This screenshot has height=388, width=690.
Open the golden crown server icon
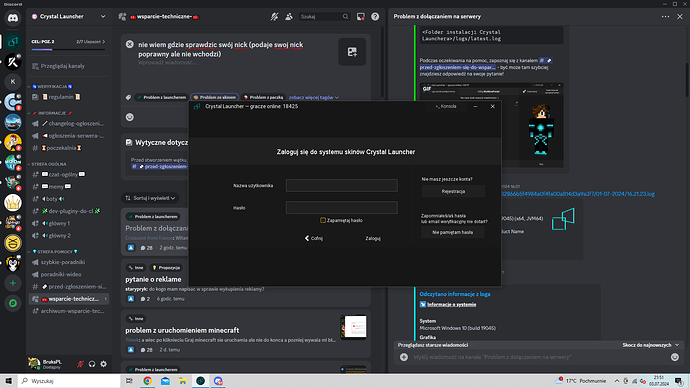pos(13,202)
